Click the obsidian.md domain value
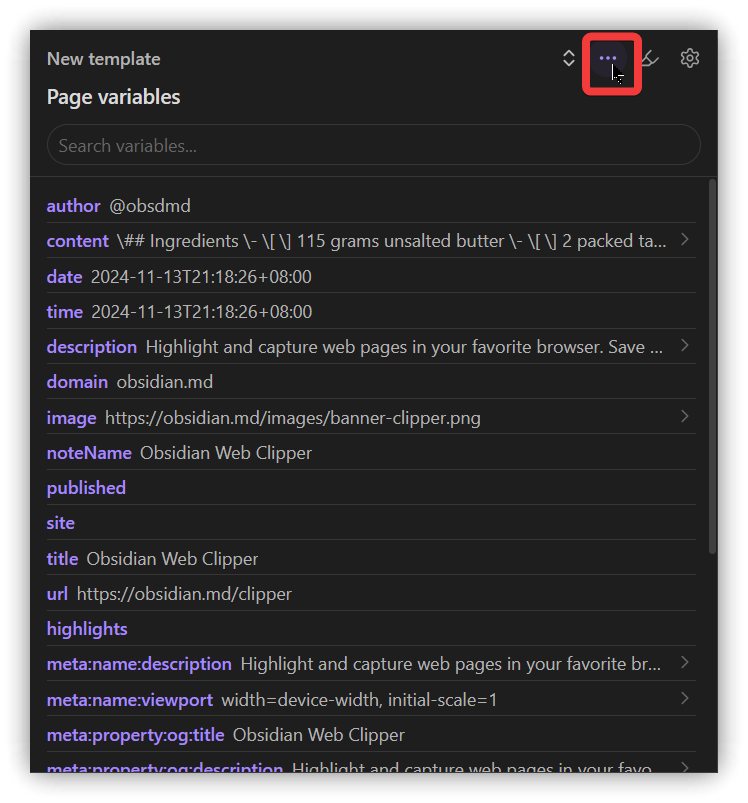This screenshot has width=748, height=803. point(165,382)
